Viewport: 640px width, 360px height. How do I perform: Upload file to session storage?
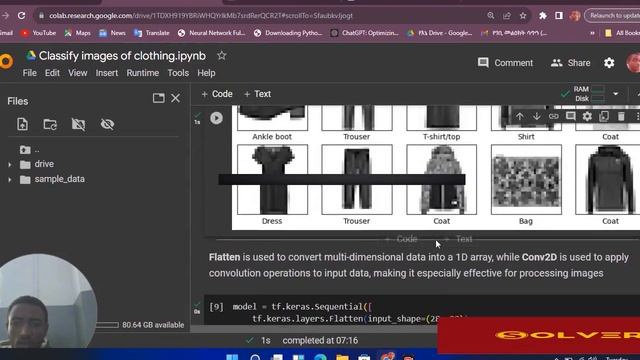coord(22,124)
